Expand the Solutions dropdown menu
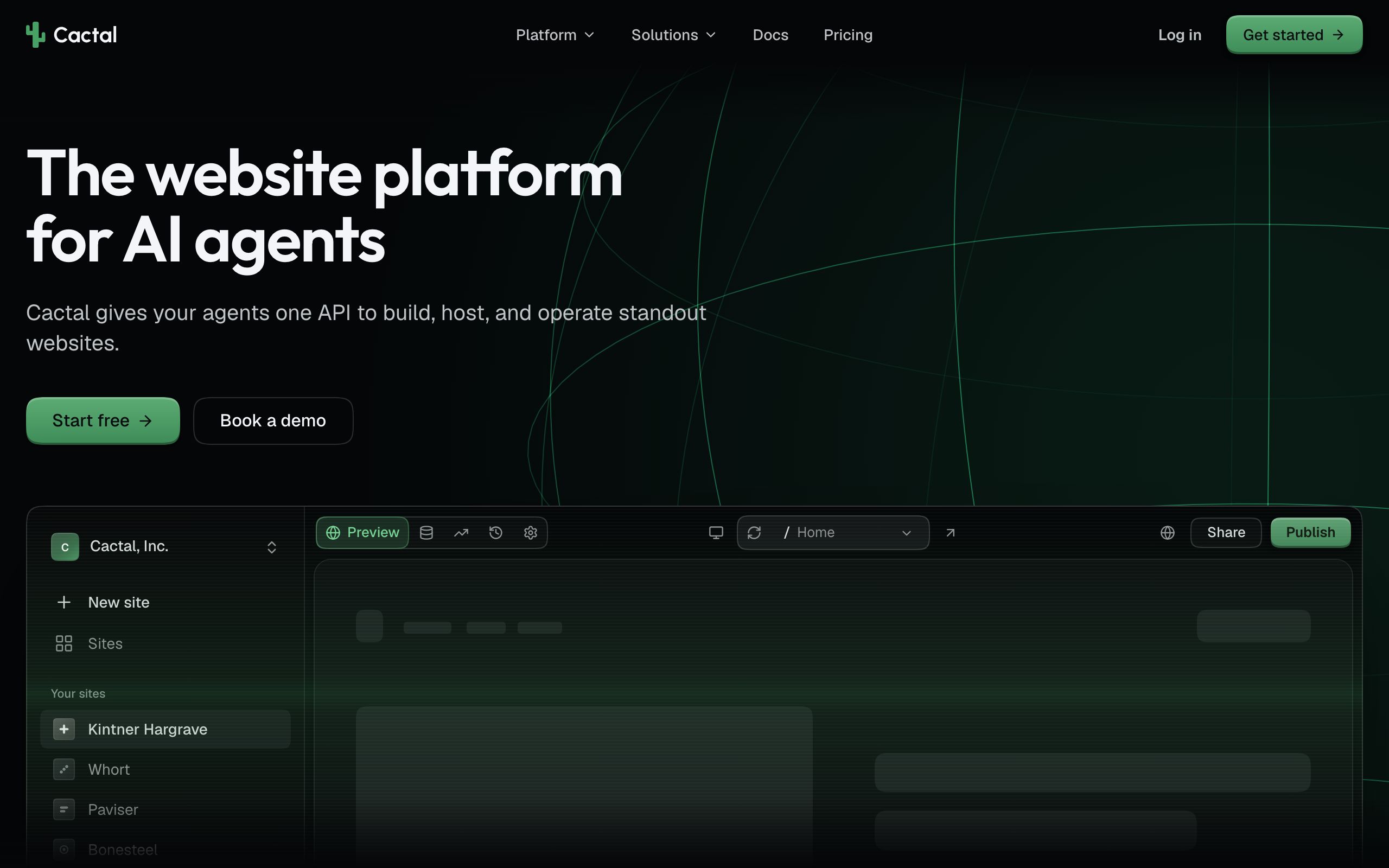The height and width of the screenshot is (868, 1389). [x=674, y=35]
